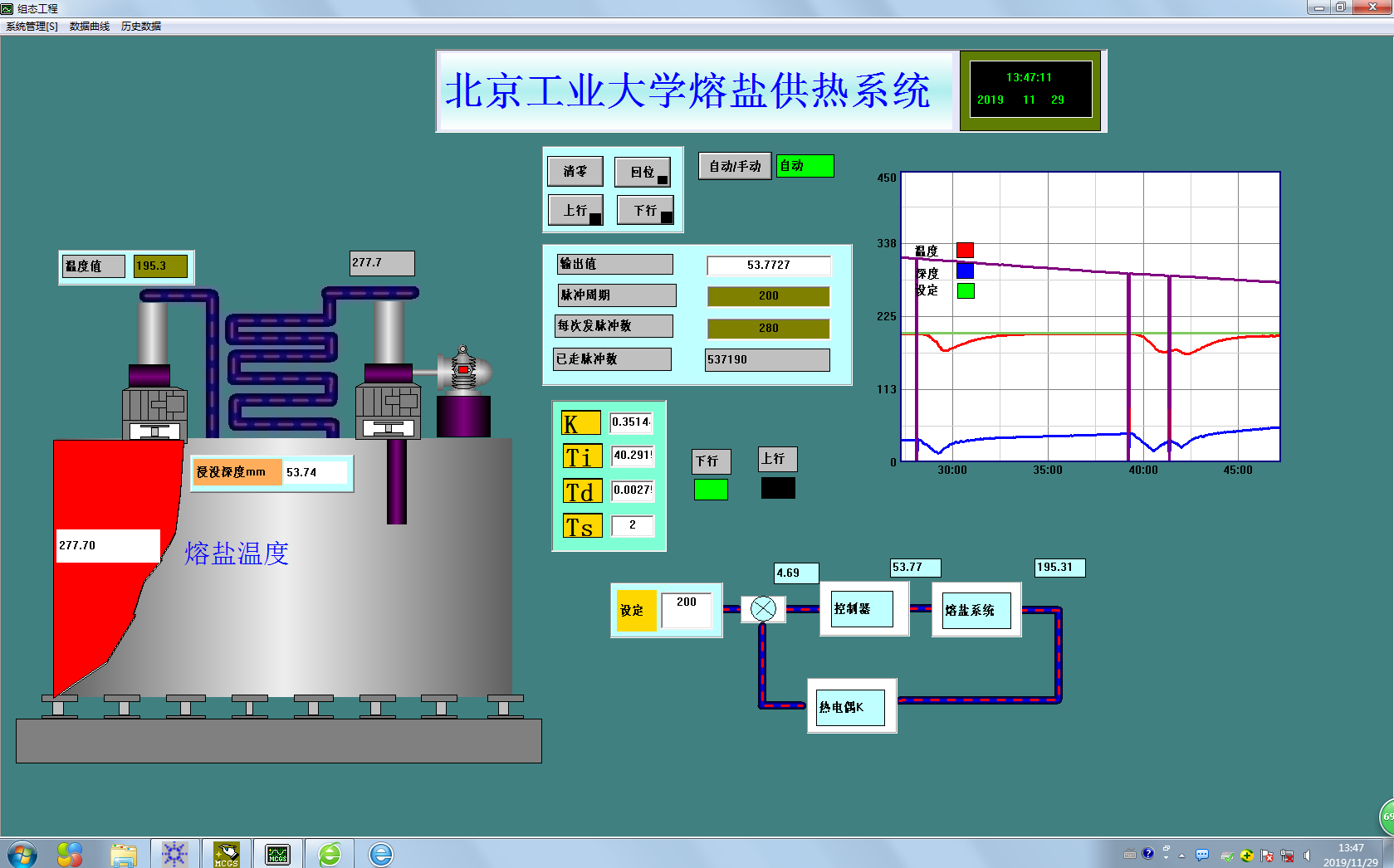Select the 已走脉冲数 value 537190
Screen dimensions: 1394x868
pos(767,360)
